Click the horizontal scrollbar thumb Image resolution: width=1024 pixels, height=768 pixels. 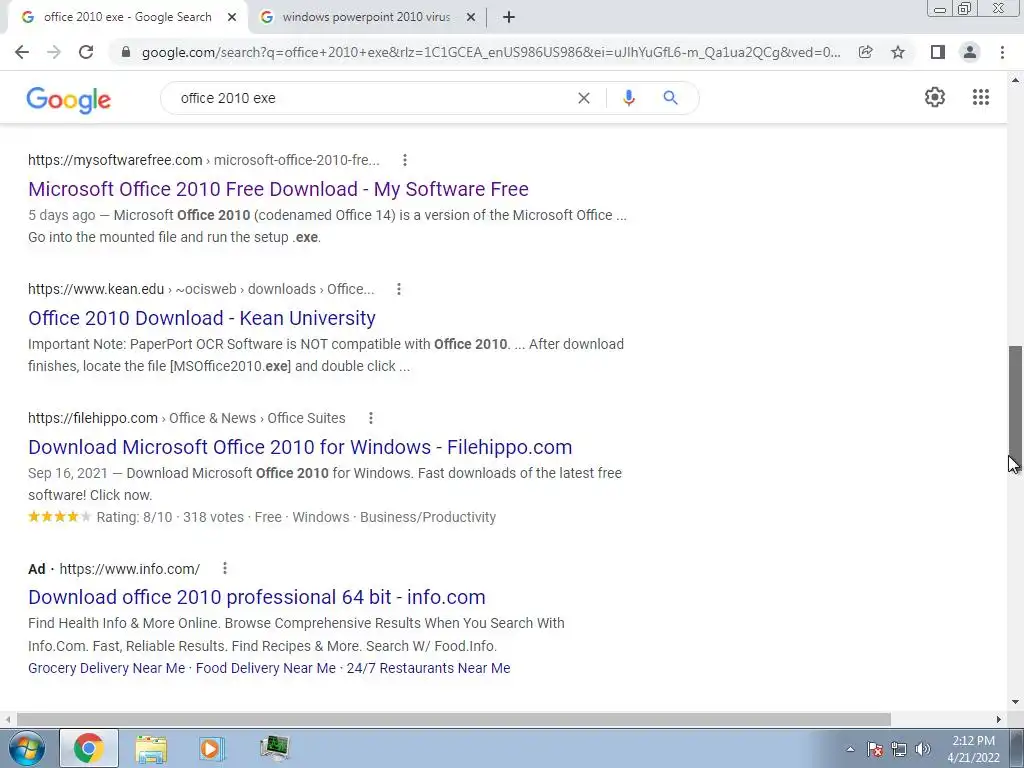click(454, 719)
